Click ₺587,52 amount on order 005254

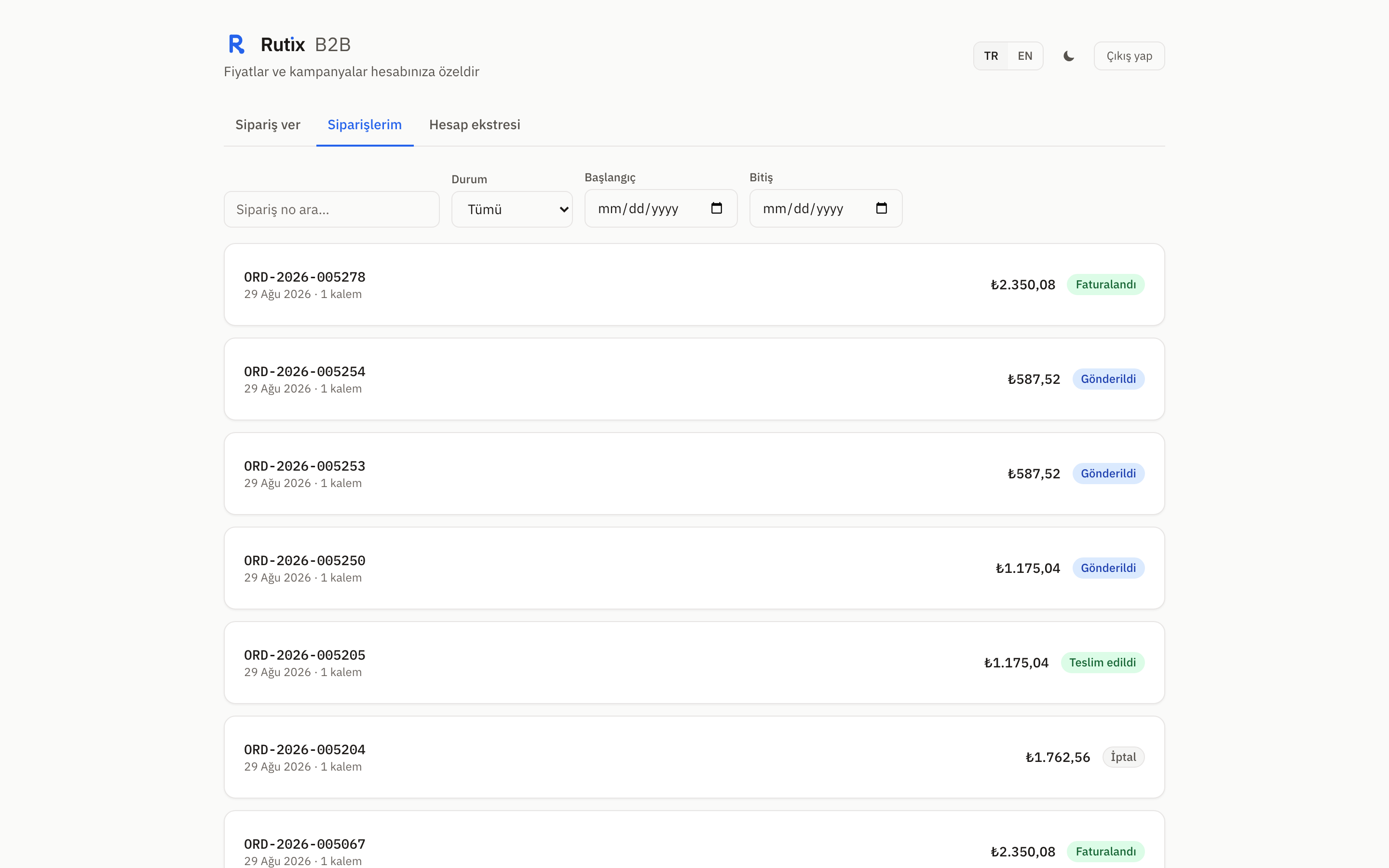coord(1034,380)
